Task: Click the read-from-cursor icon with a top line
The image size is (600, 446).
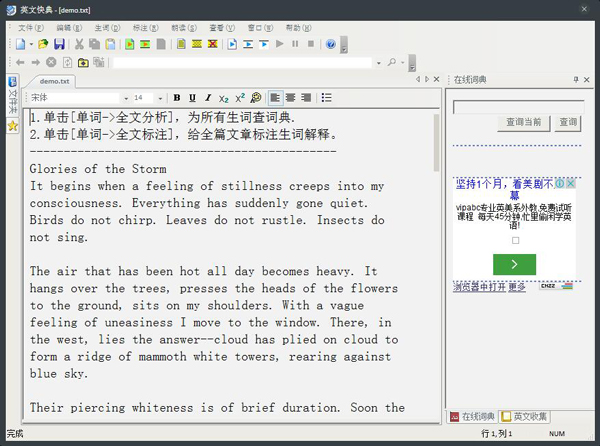Action: click(264, 44)
